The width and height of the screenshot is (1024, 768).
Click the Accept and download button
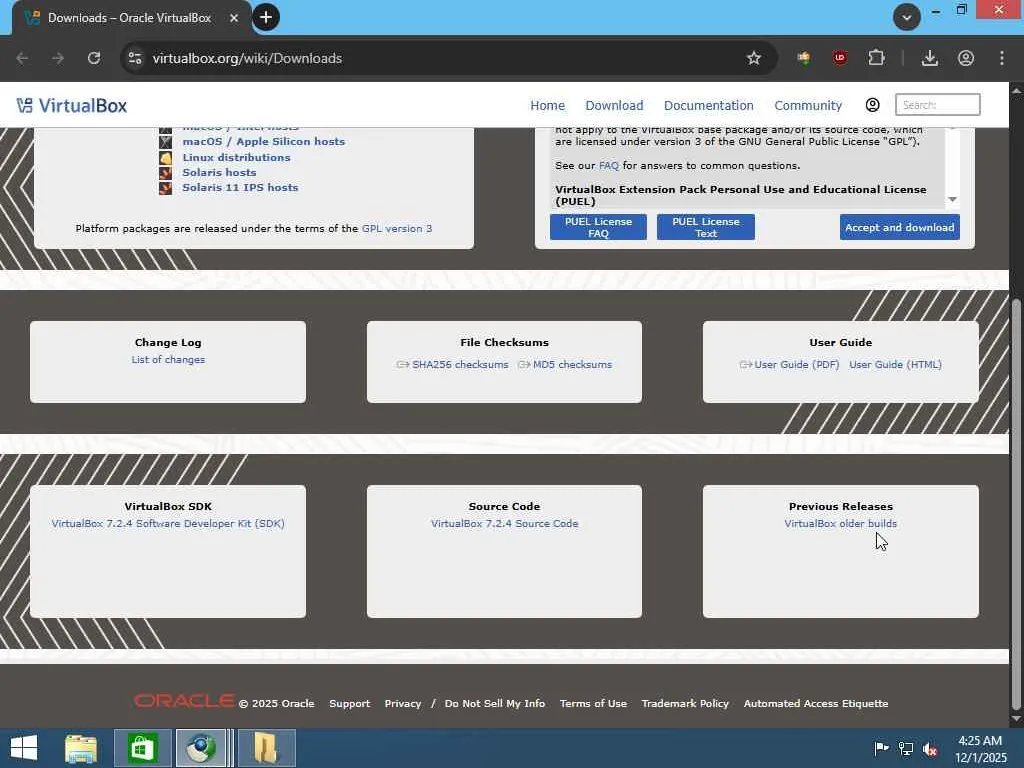click(900, 227)
